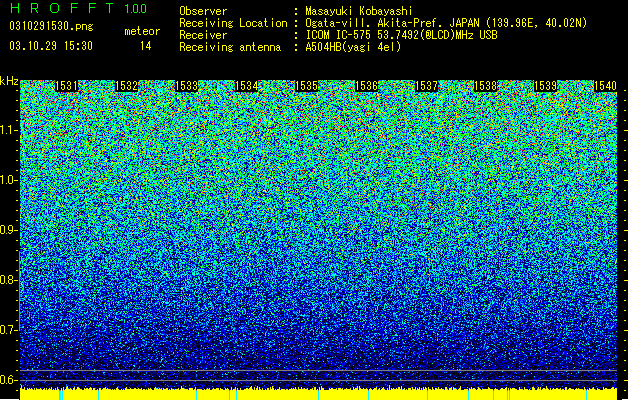The width and height of the screenshot is (629, 400).
Task: Click the 1540 time marker label
Action: pos(605,86)
